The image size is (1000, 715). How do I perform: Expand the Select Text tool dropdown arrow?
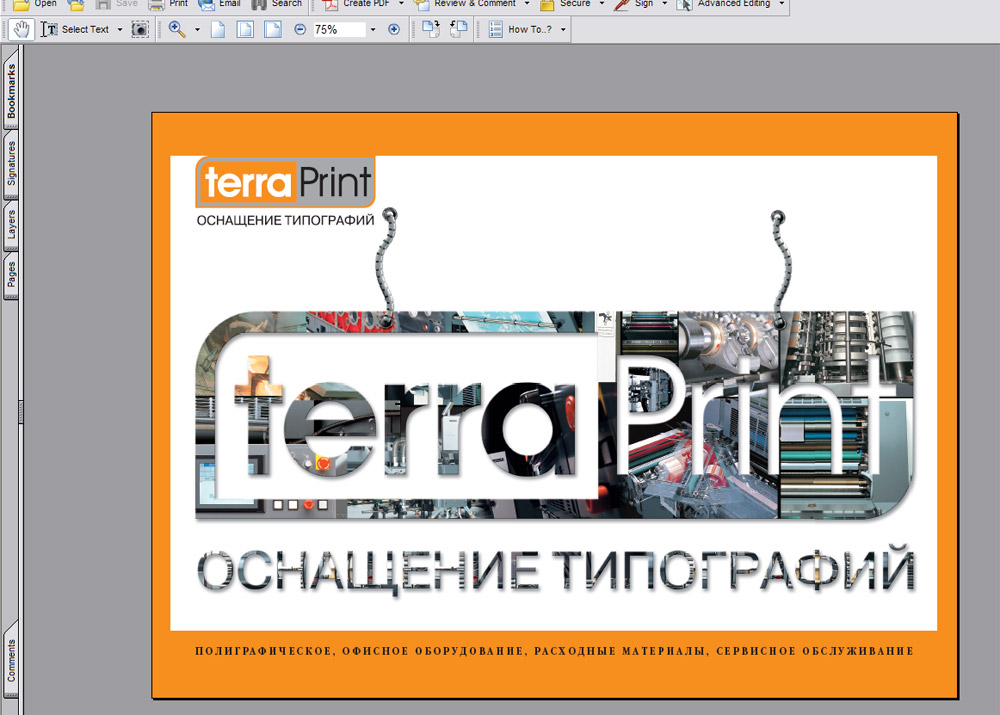120,29
